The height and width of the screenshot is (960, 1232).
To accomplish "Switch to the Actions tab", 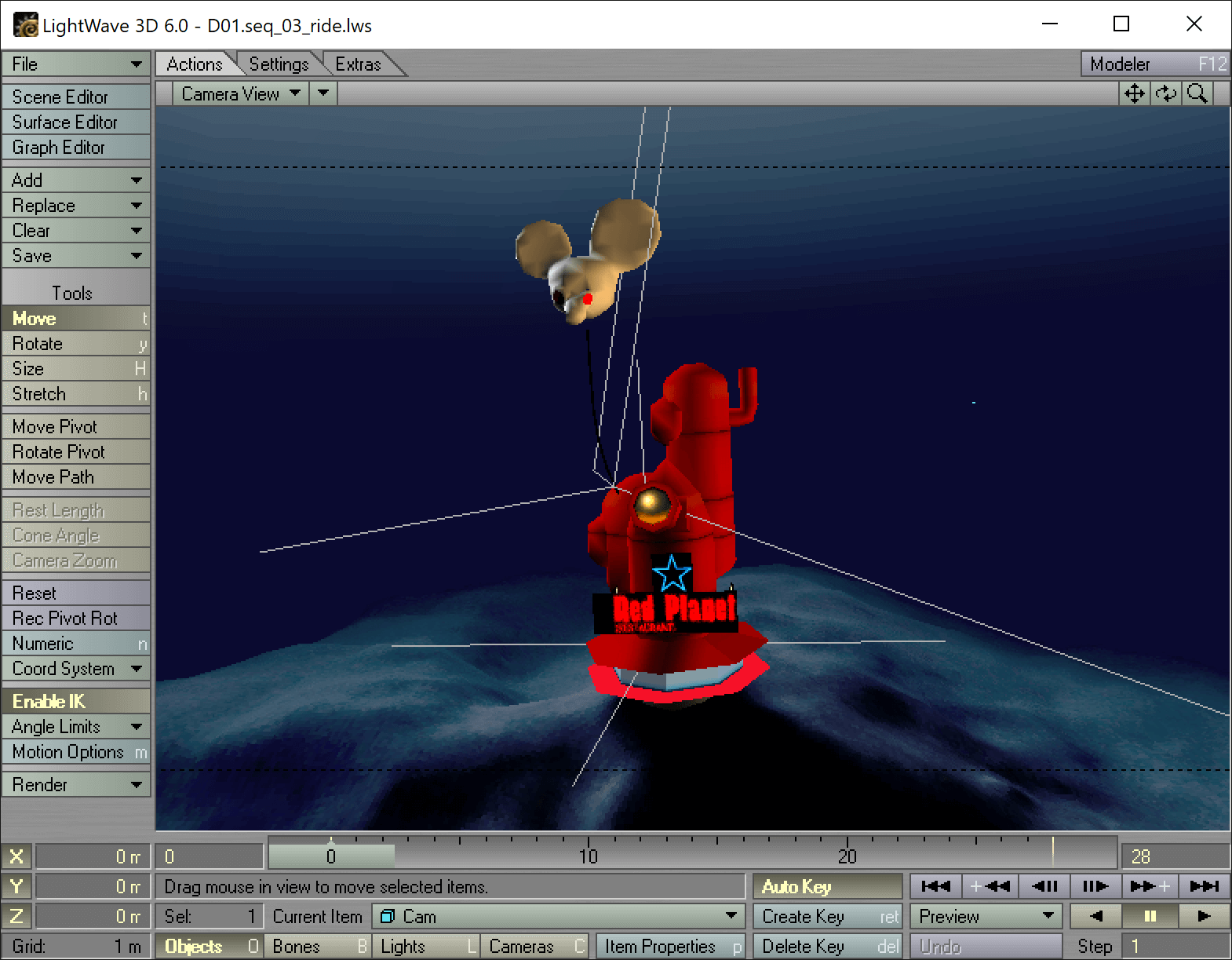I will 194,64.
